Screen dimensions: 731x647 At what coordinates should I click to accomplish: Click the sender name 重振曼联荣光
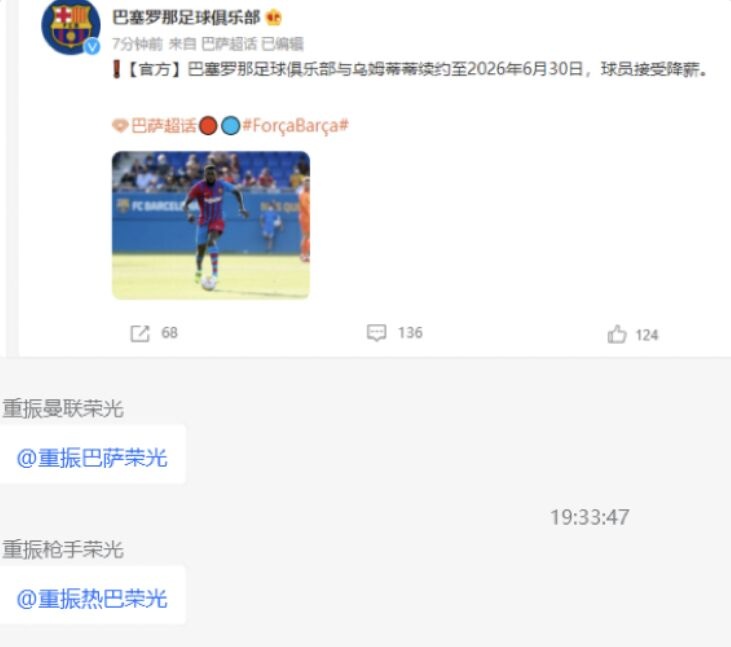pos(63,409)
